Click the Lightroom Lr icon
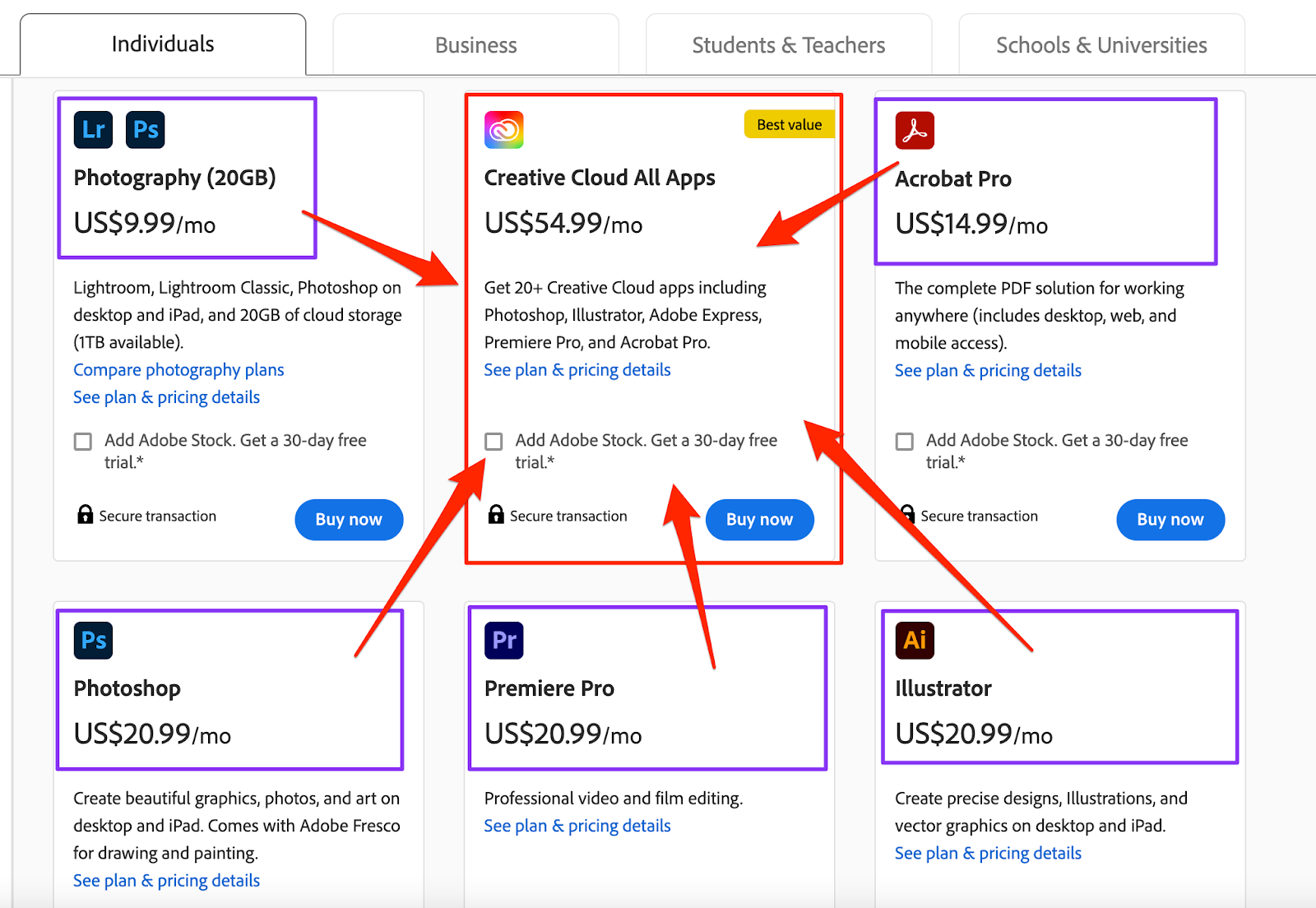This screenshot has width=1316, height=908. 93,130
